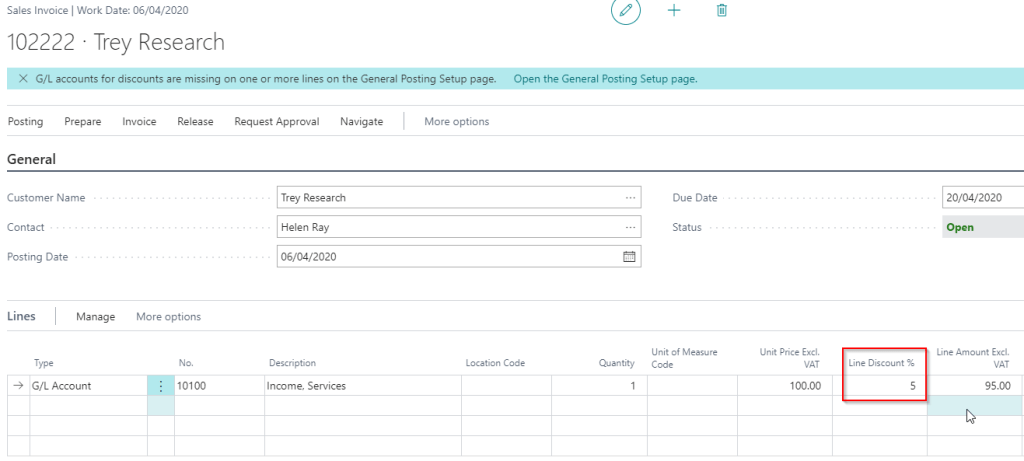Dismiss the notification with X icon
Screen dimensions: 1024x461
tap(23, 79)
